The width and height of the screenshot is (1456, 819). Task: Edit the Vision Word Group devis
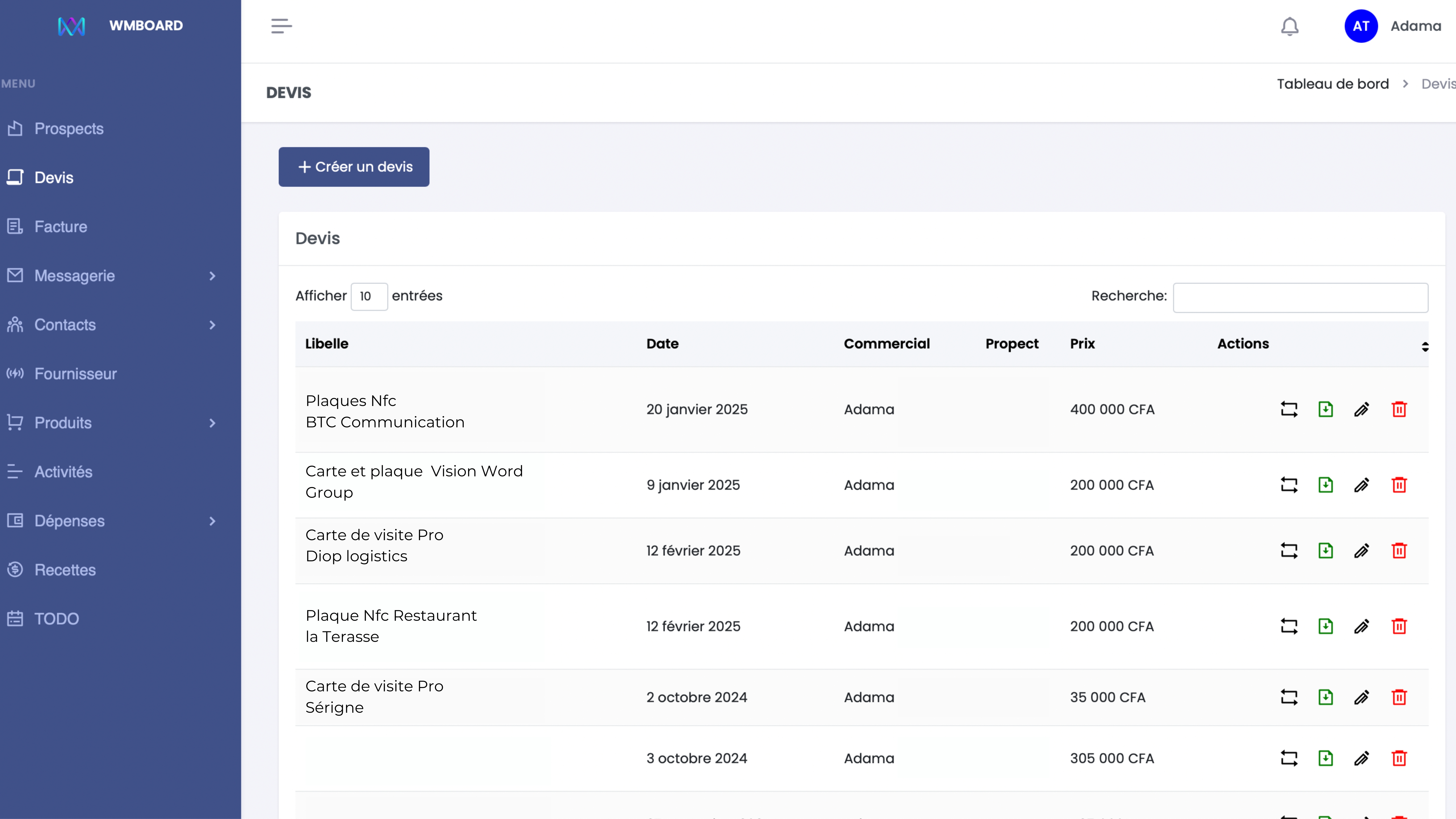1362,485
